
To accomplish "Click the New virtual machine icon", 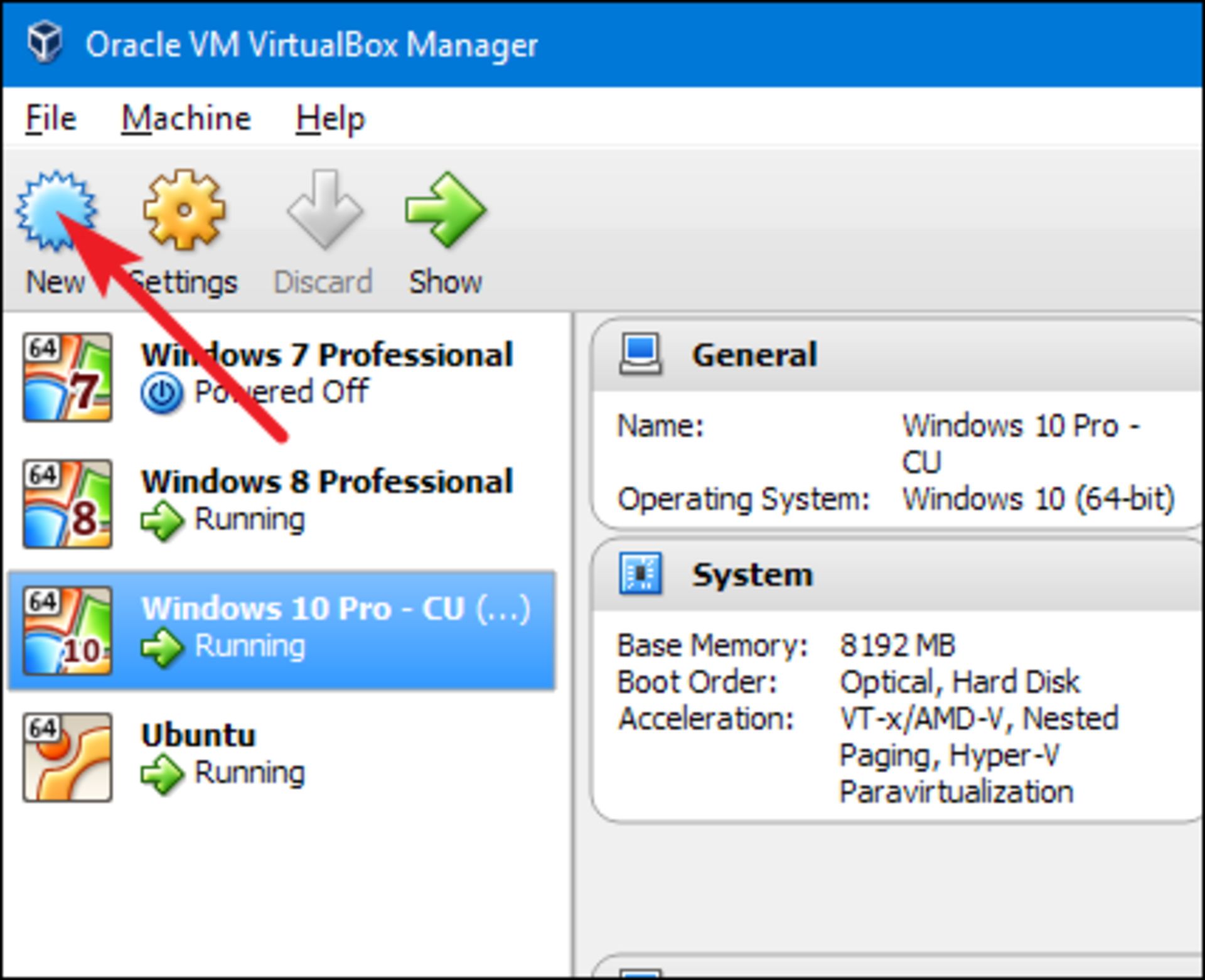I will pyautogui.click(x=56, y=210).
